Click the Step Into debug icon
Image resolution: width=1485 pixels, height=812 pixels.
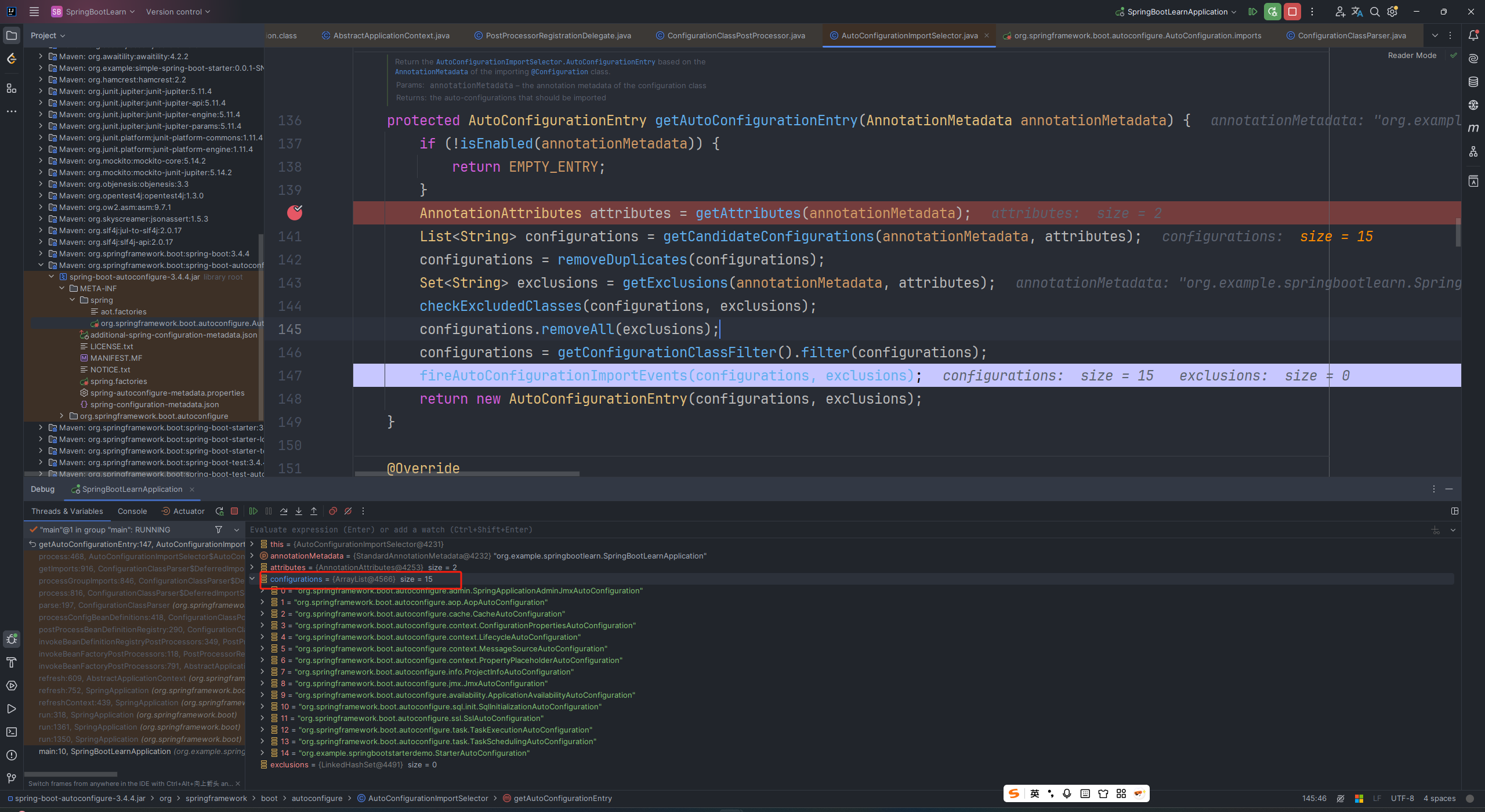tap(299, 511)
